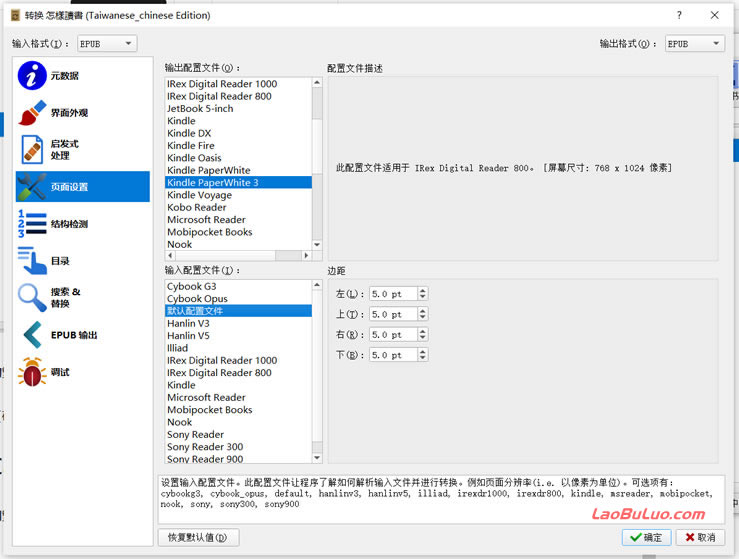This screenshot has width=739, height=559.
Task: Select output profile Mobipocket Books
Action: click(x=238, y=232)
